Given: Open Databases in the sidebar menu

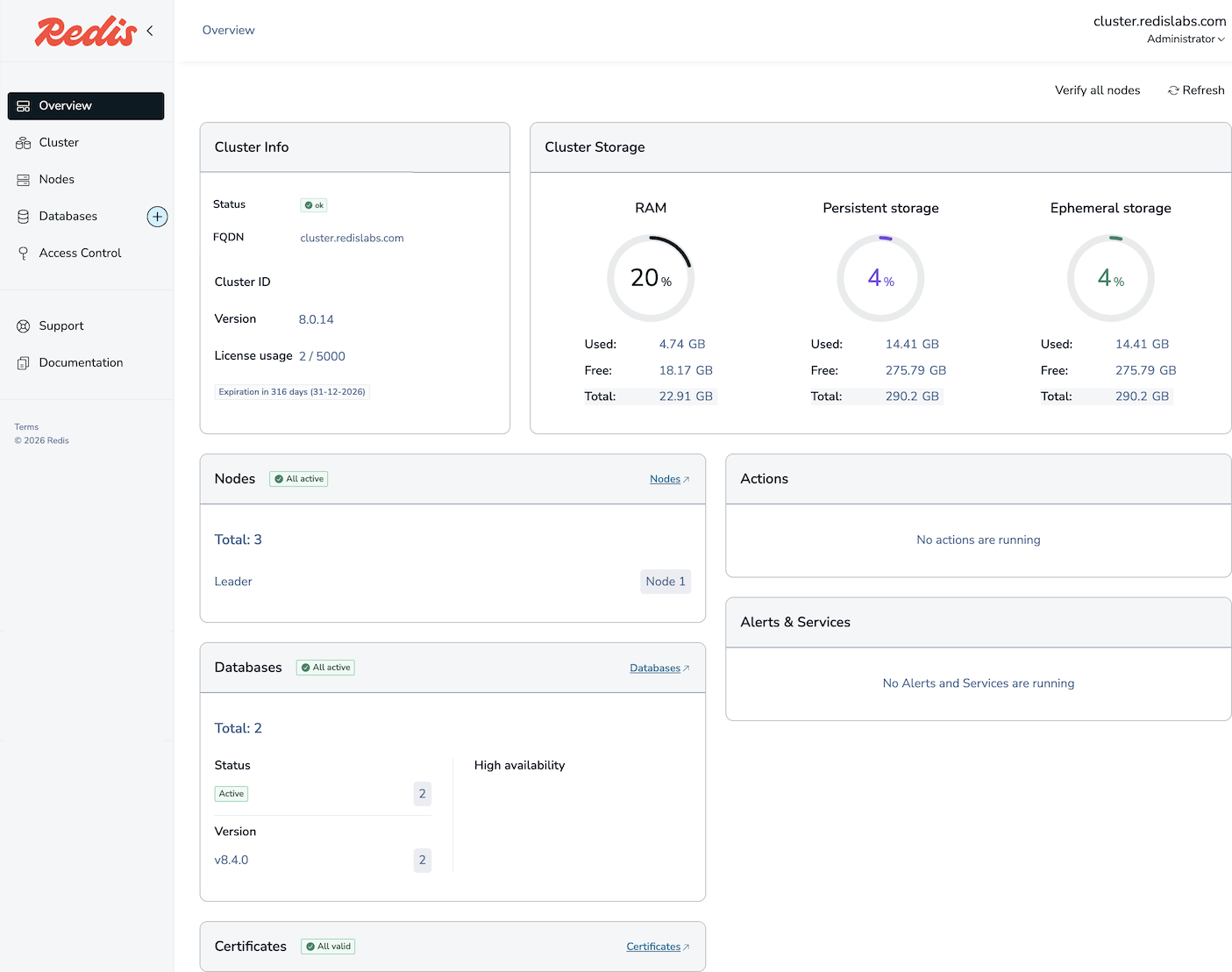Looking at the screenshot, I should pos(68,217).
